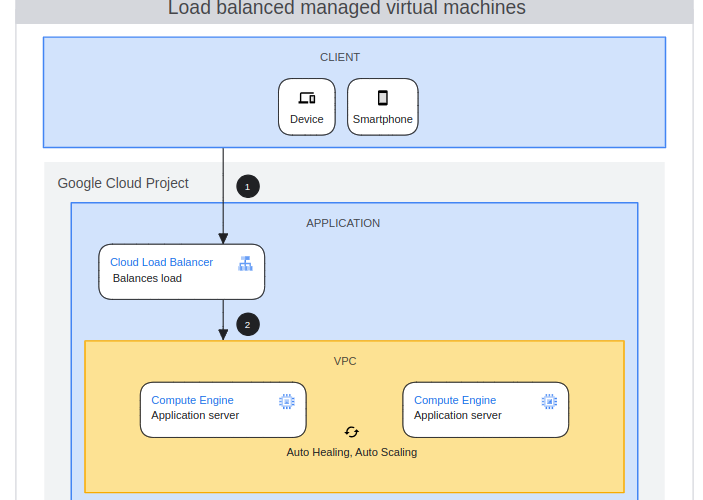Click the Balances load text
This screenshot has height=500, width=703.
[x=147, y=278]
